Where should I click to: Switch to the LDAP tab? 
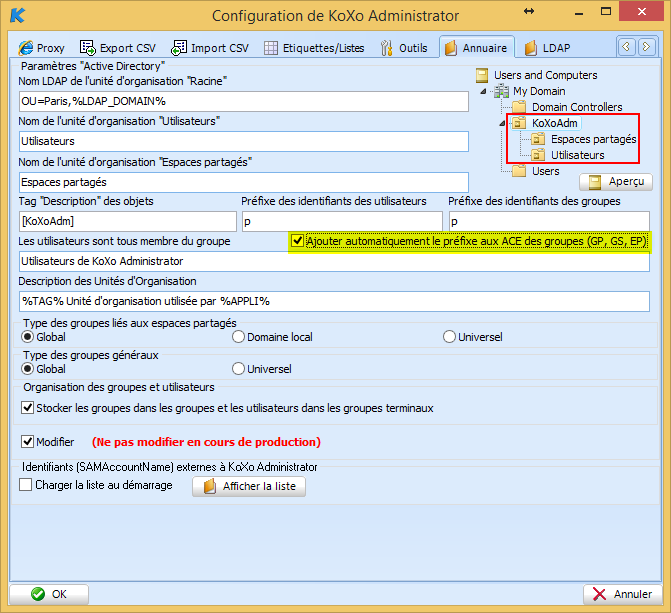547,48
